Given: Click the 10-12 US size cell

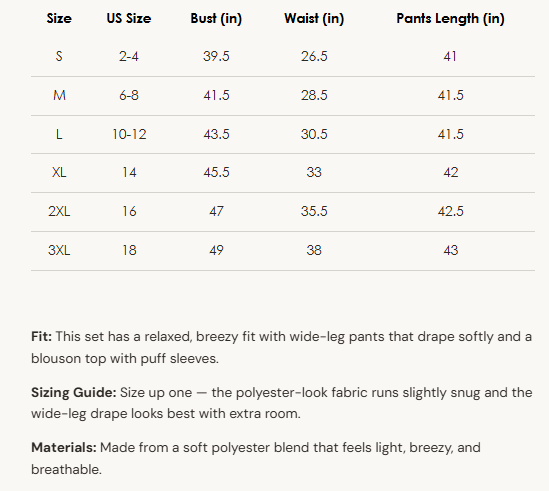Looking at the screenshot, I should point(129,134).
